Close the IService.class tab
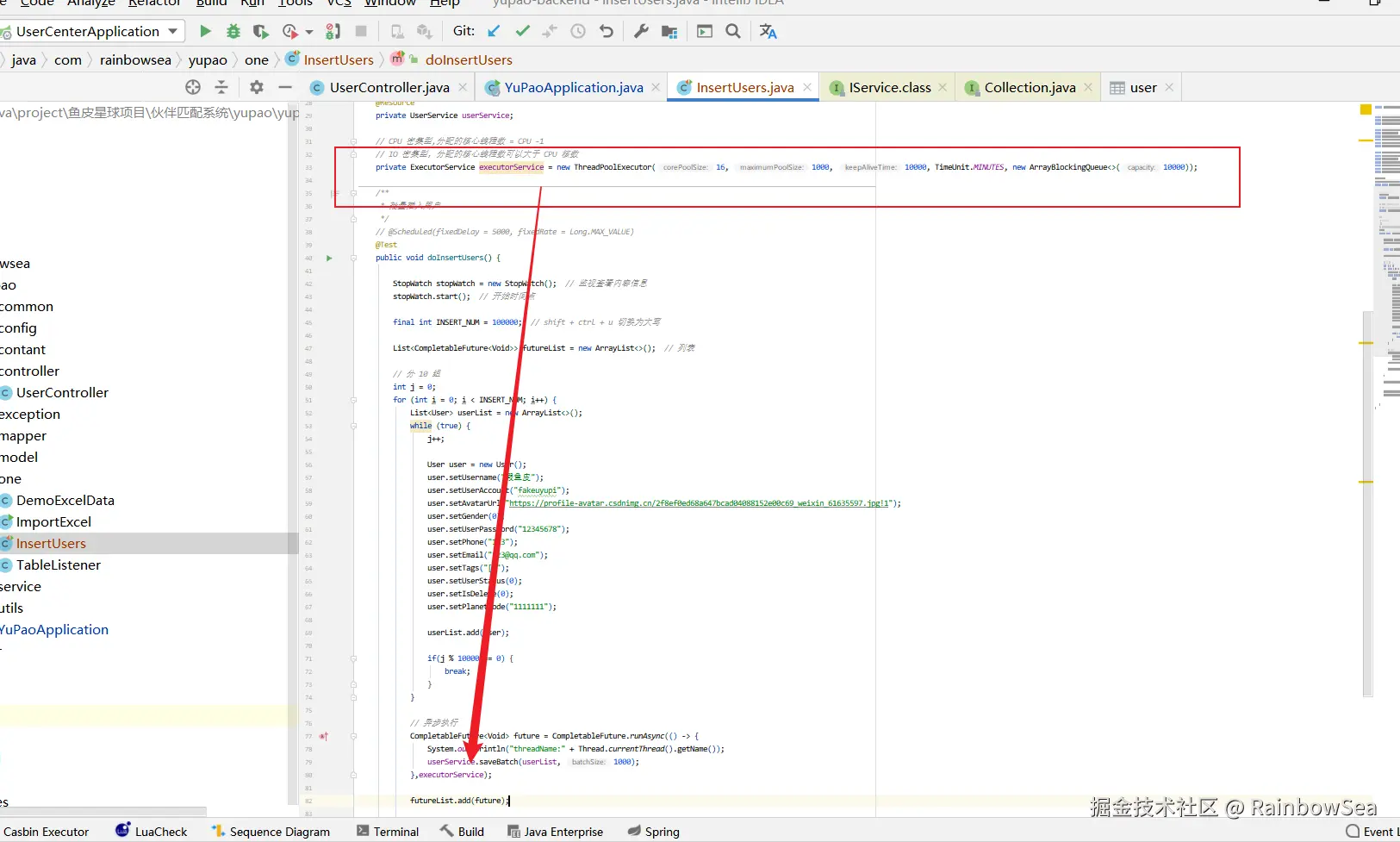1400x842 pixels. click(943, 87)
